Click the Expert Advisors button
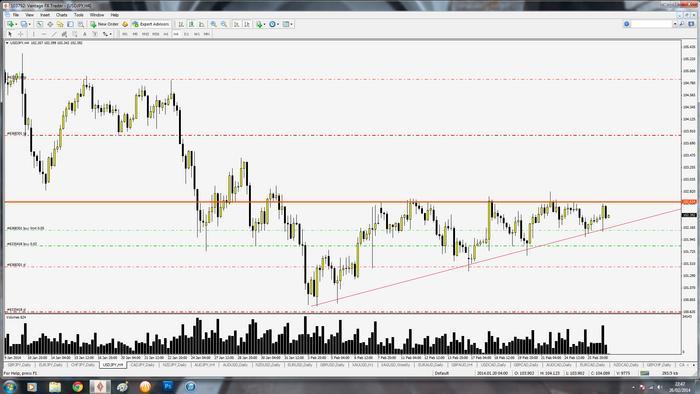Viewport: 700px width, 394px height. pos(151,24)
